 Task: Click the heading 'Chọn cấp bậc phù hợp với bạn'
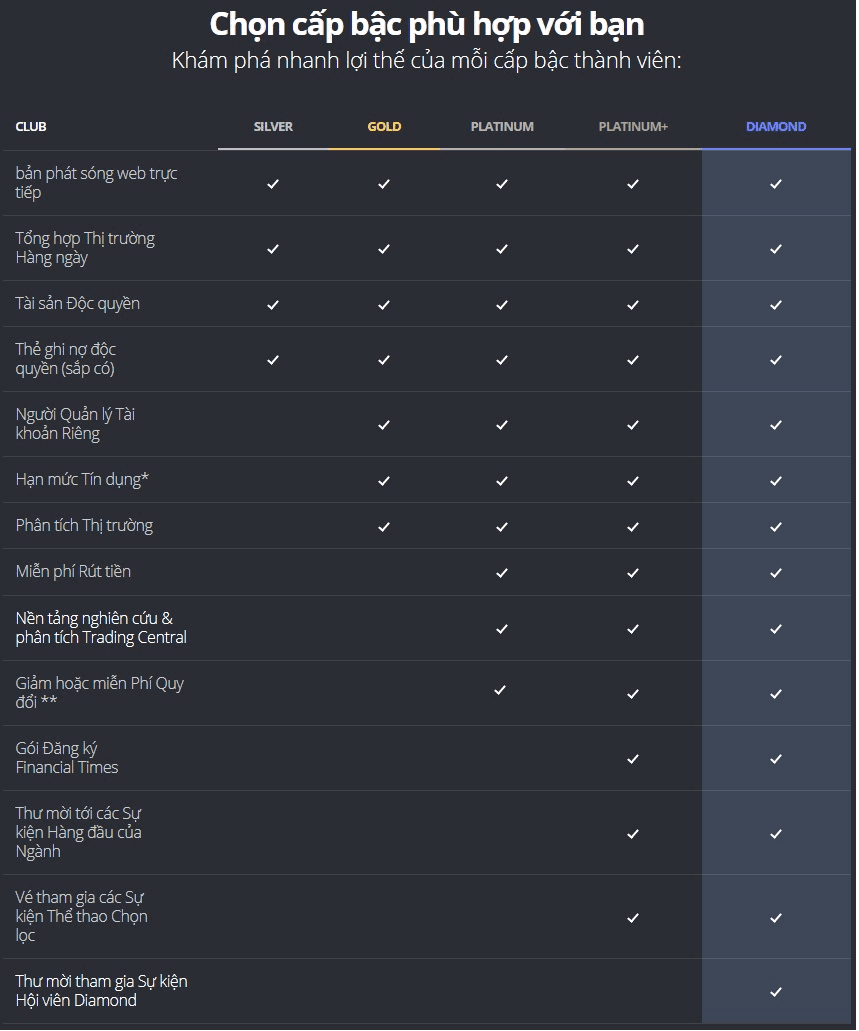[x=427, y=25]
